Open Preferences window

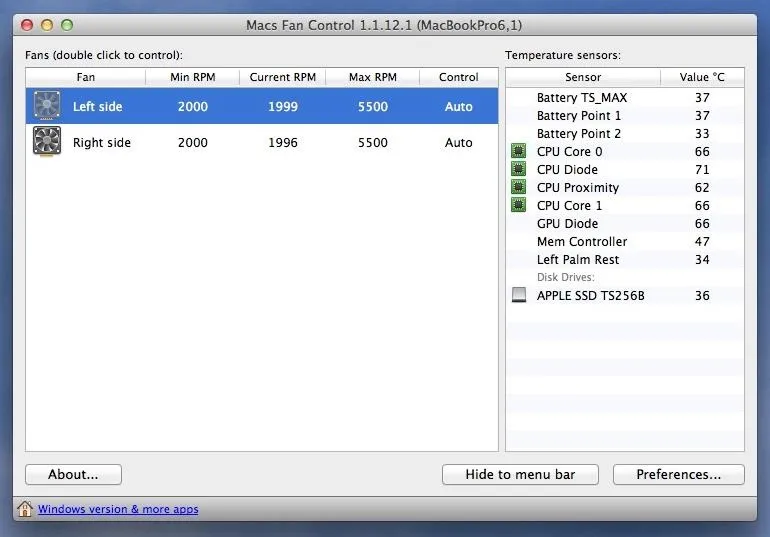(678, 474)
